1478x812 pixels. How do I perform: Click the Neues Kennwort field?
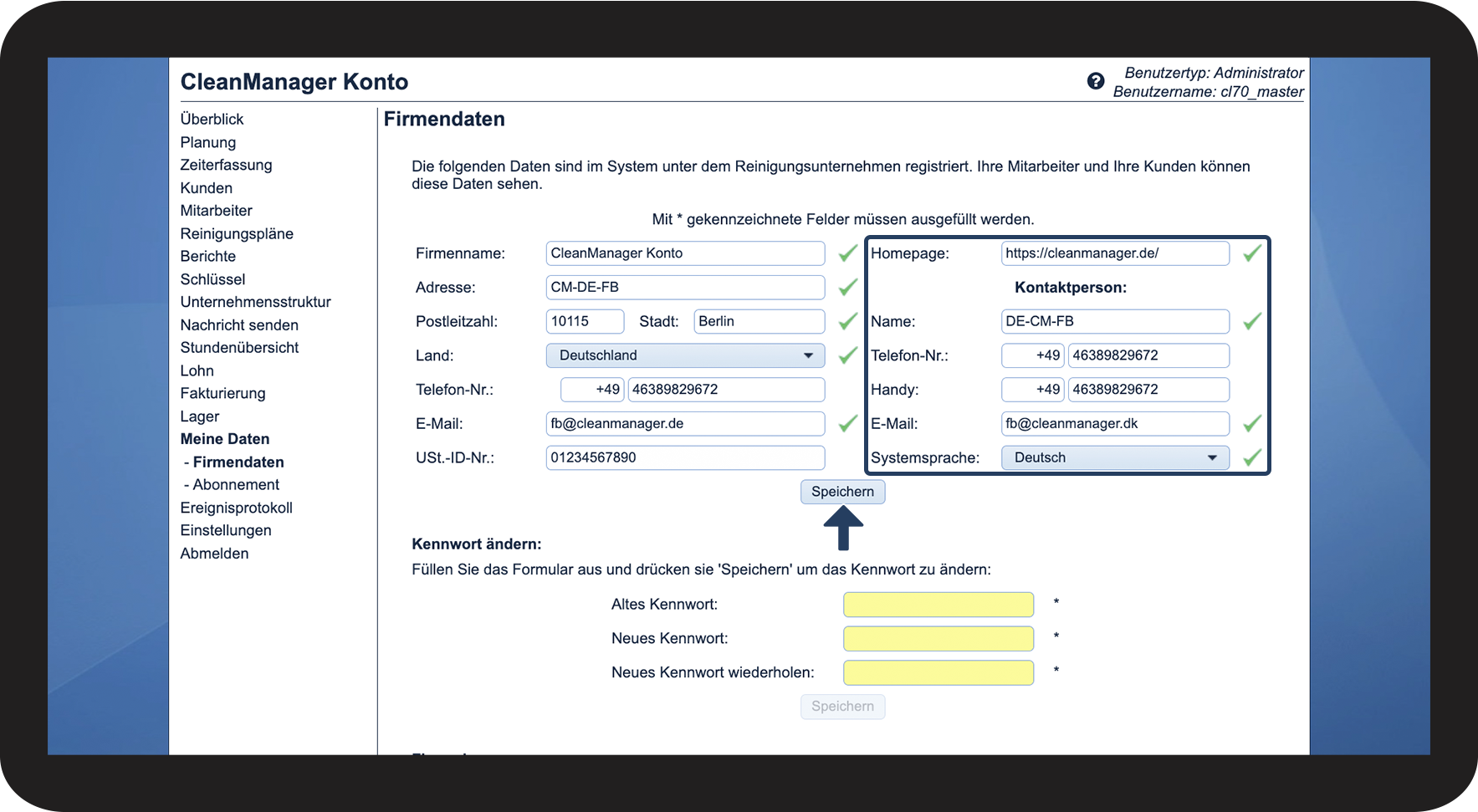tap(938, 639)
